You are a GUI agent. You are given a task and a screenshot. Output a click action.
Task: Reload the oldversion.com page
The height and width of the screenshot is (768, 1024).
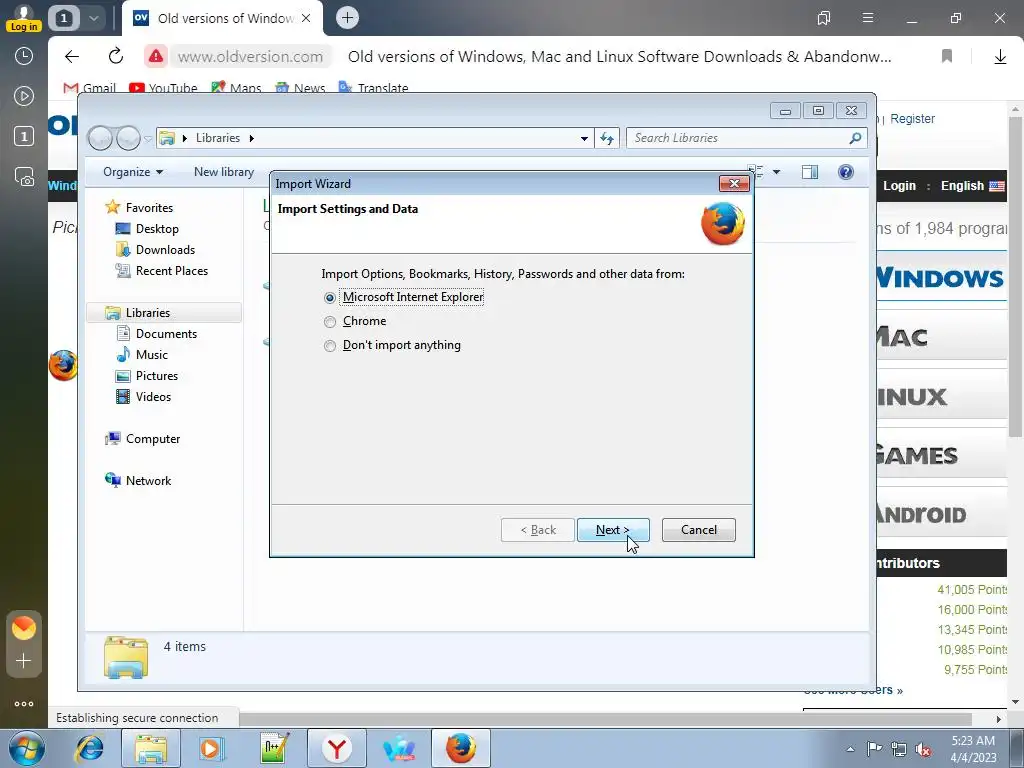click(x=116, y=57)
